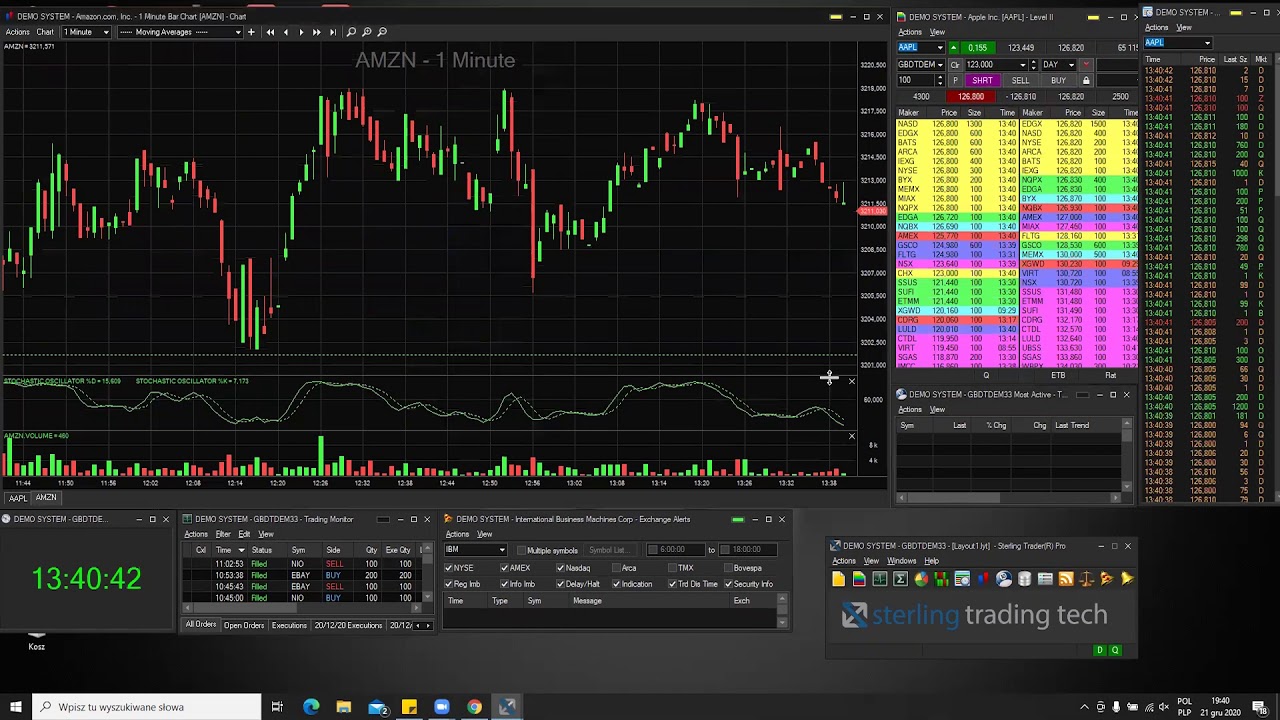1280x720 pixels.
Task: Skip to the latest bar in chart
Action: 333,32
